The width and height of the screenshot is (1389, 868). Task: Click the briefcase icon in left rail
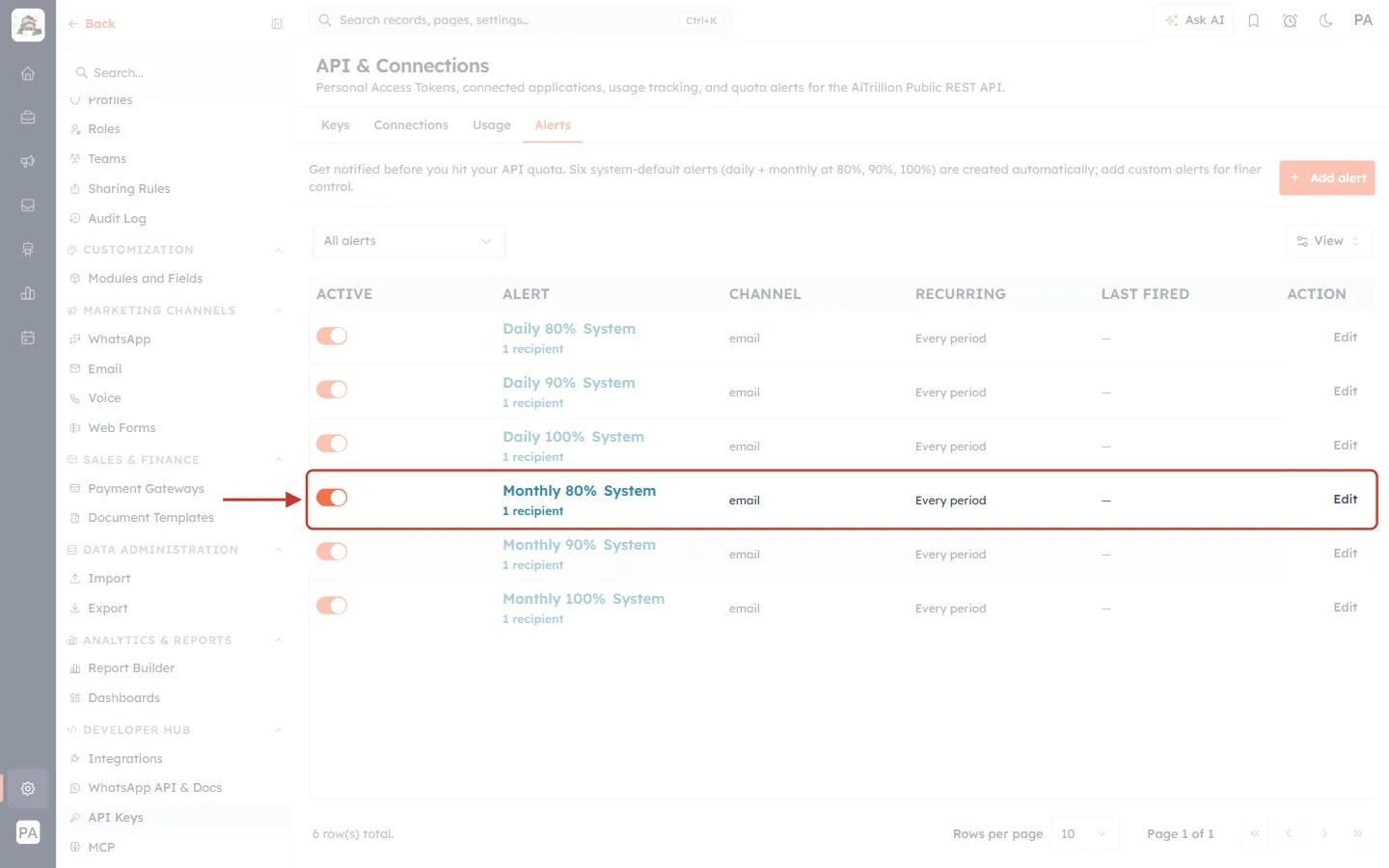28,118
